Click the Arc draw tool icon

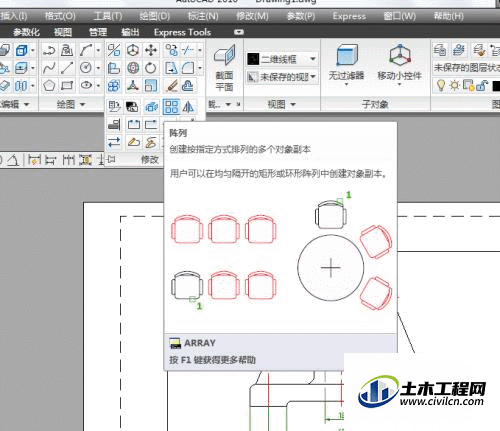tap(86, 51)
